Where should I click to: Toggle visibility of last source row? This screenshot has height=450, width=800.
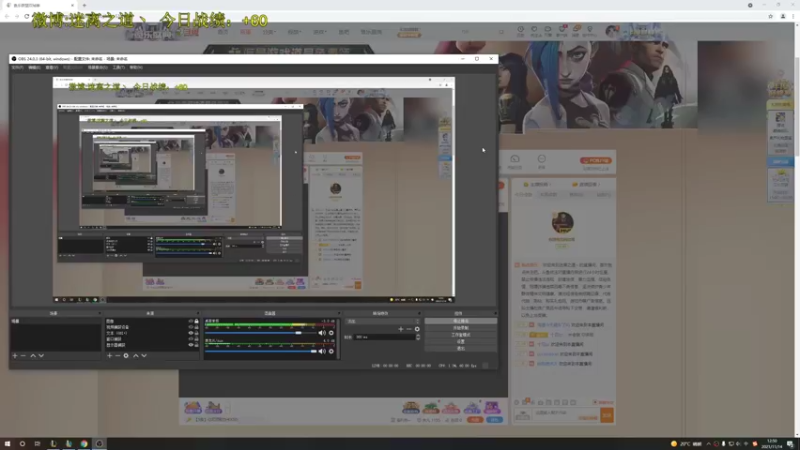pos(191,345)
